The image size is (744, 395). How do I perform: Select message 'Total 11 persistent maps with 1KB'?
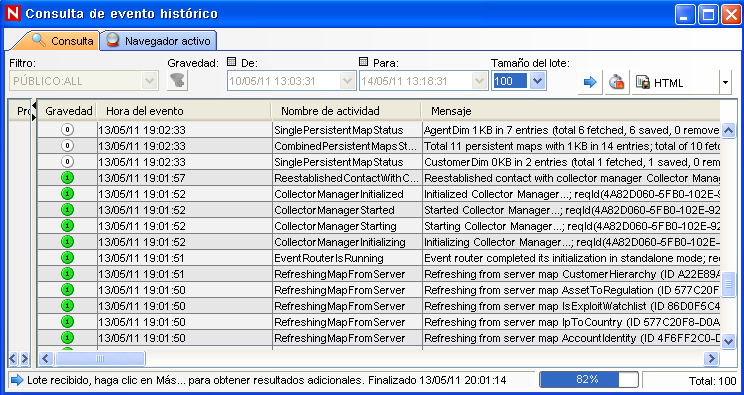(x=571, y=146)
